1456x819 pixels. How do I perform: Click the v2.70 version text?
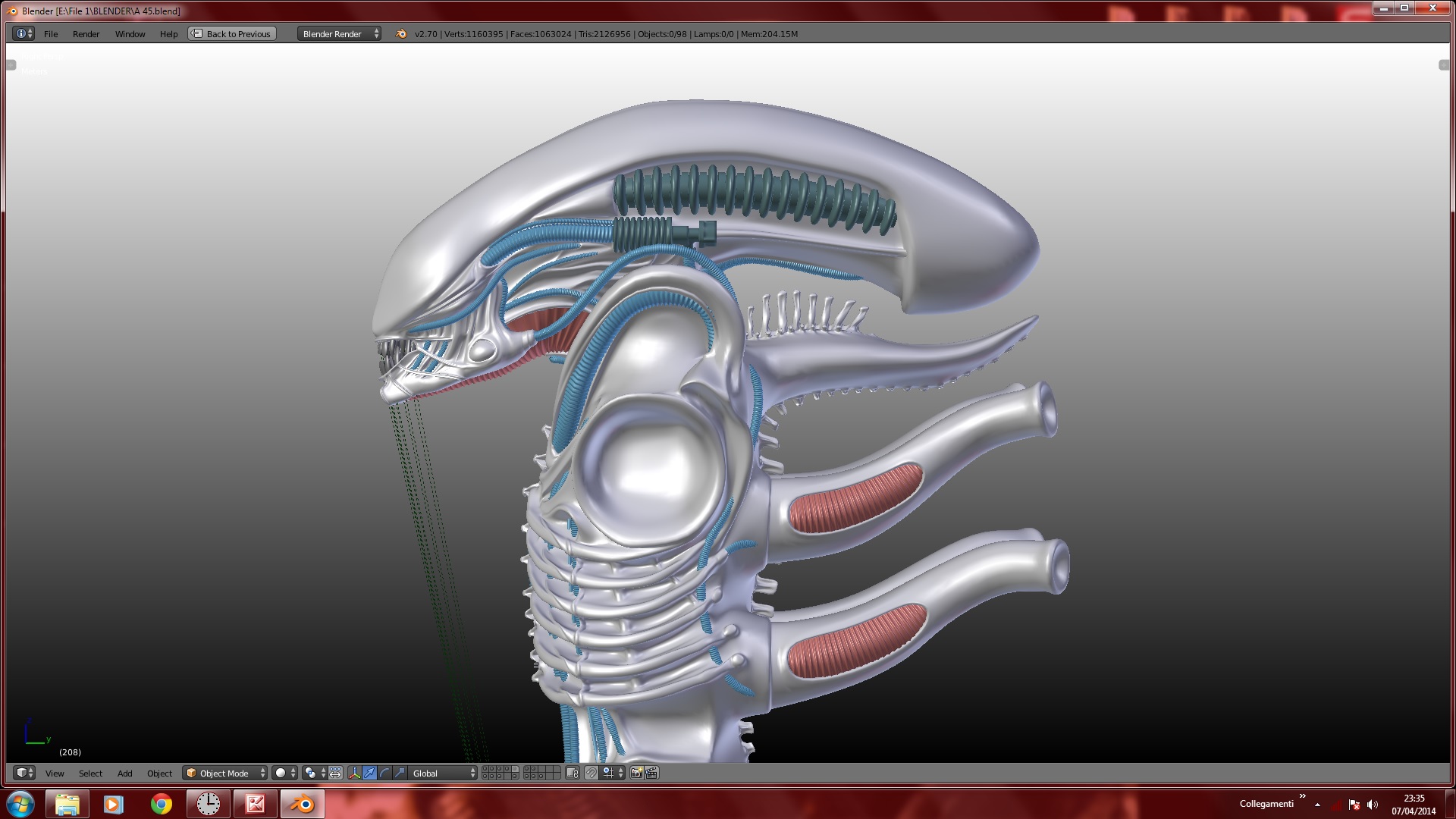[x=426, y=34]
